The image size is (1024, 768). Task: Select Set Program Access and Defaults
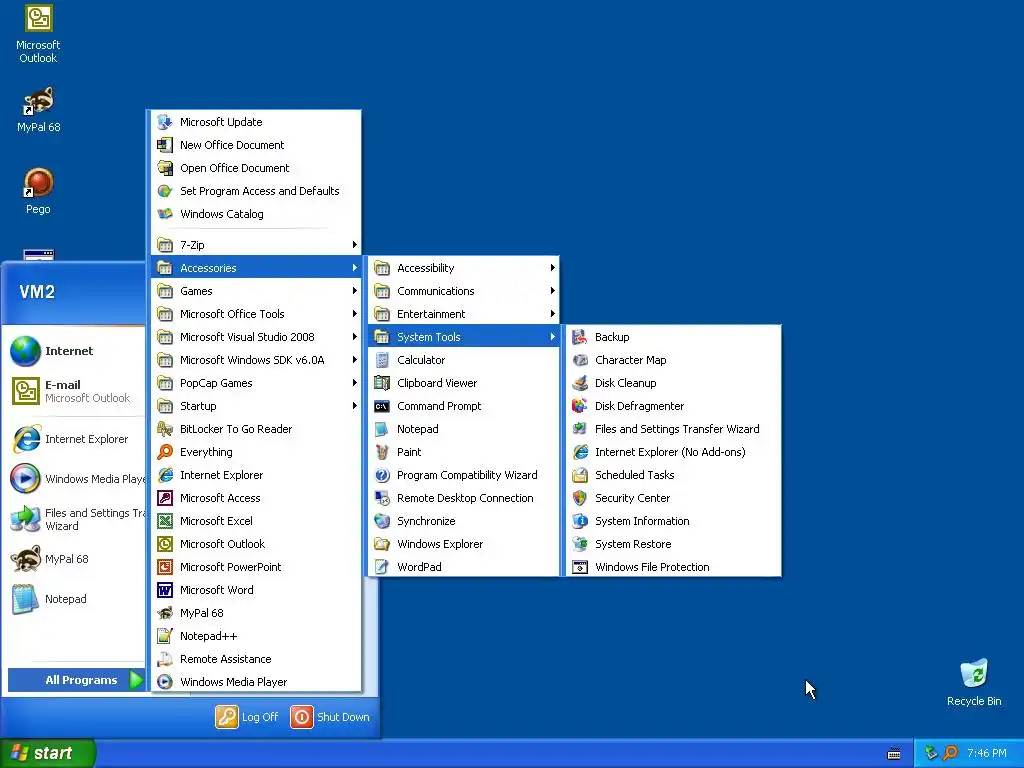point(256,191)
